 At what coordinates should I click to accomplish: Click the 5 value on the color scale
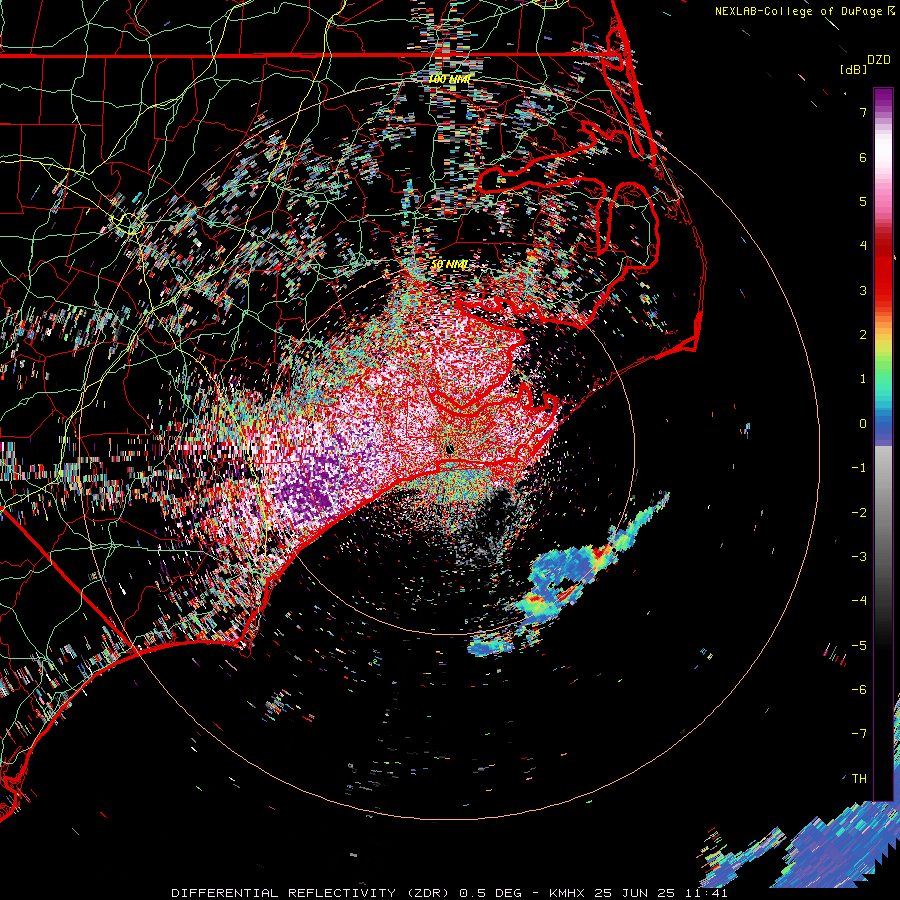coord(863,201)
